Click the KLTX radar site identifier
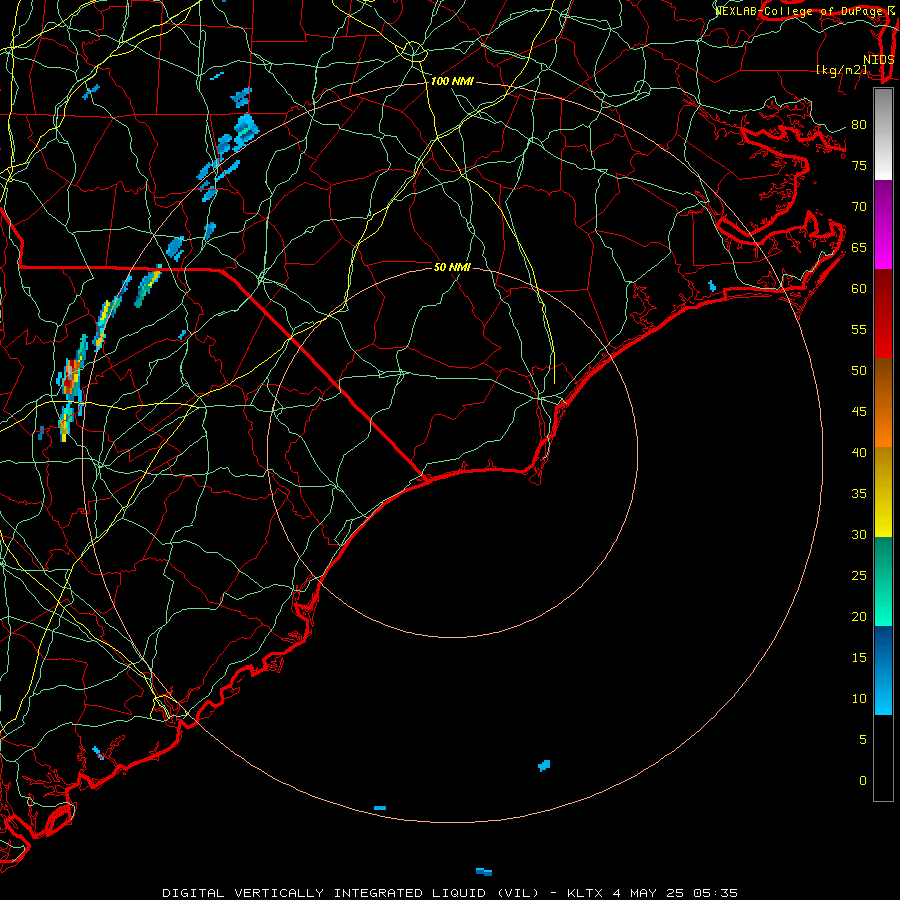The width and height of the screenshot is (900, 900). point(585,893)
